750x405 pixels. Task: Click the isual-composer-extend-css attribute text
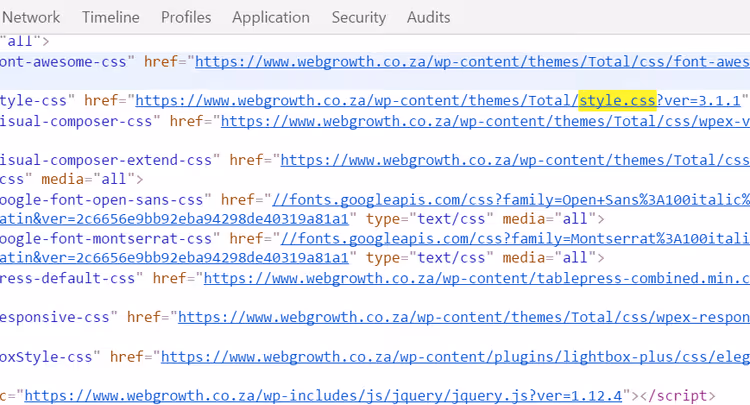pyautogui.click(x=106, y=160)
